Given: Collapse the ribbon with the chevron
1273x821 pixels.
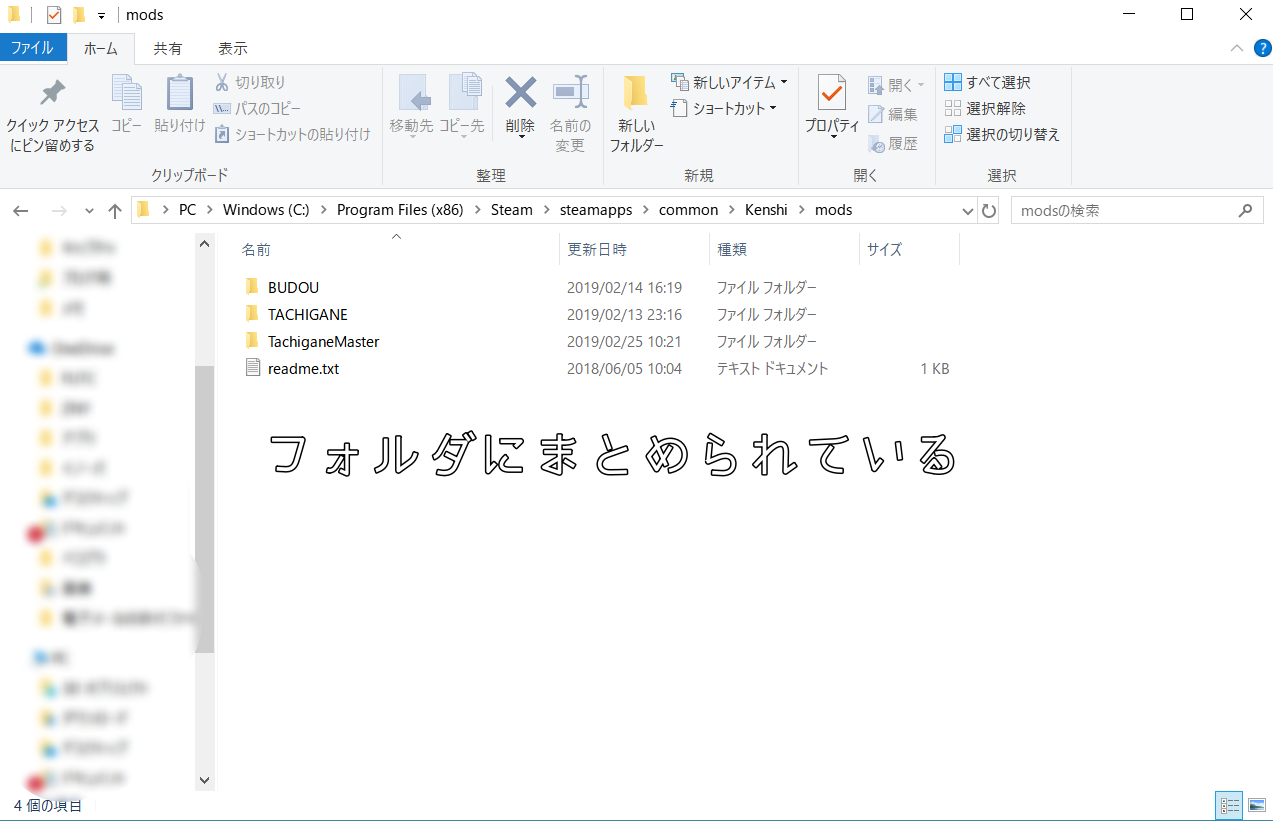Looking at the screenshot, I should (x=1237, y=48).
